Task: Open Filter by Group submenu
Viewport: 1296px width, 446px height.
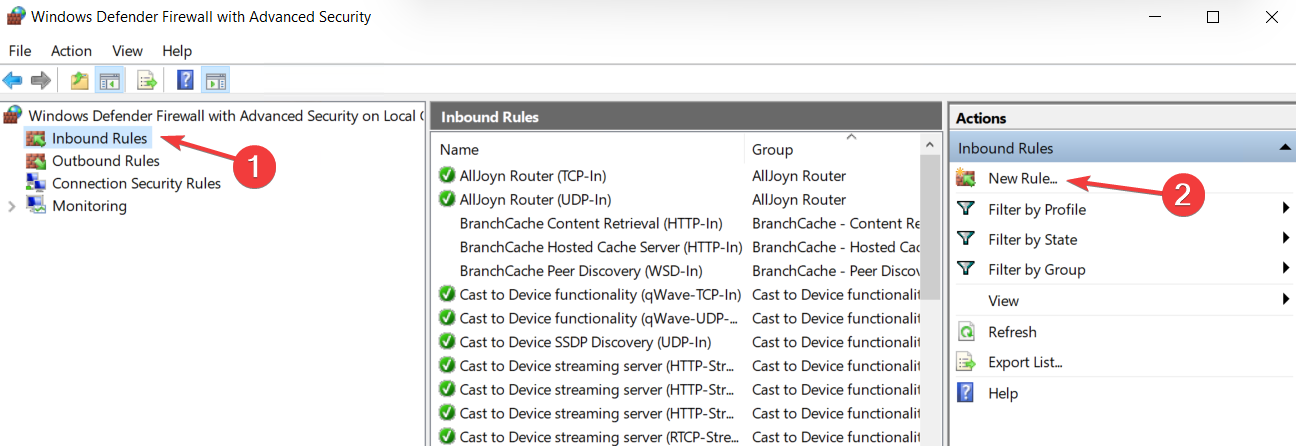Action: pos(1036,269)
